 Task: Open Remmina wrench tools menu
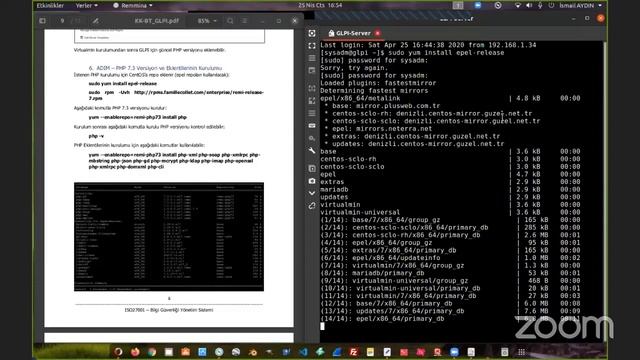(x=312, y=151)
